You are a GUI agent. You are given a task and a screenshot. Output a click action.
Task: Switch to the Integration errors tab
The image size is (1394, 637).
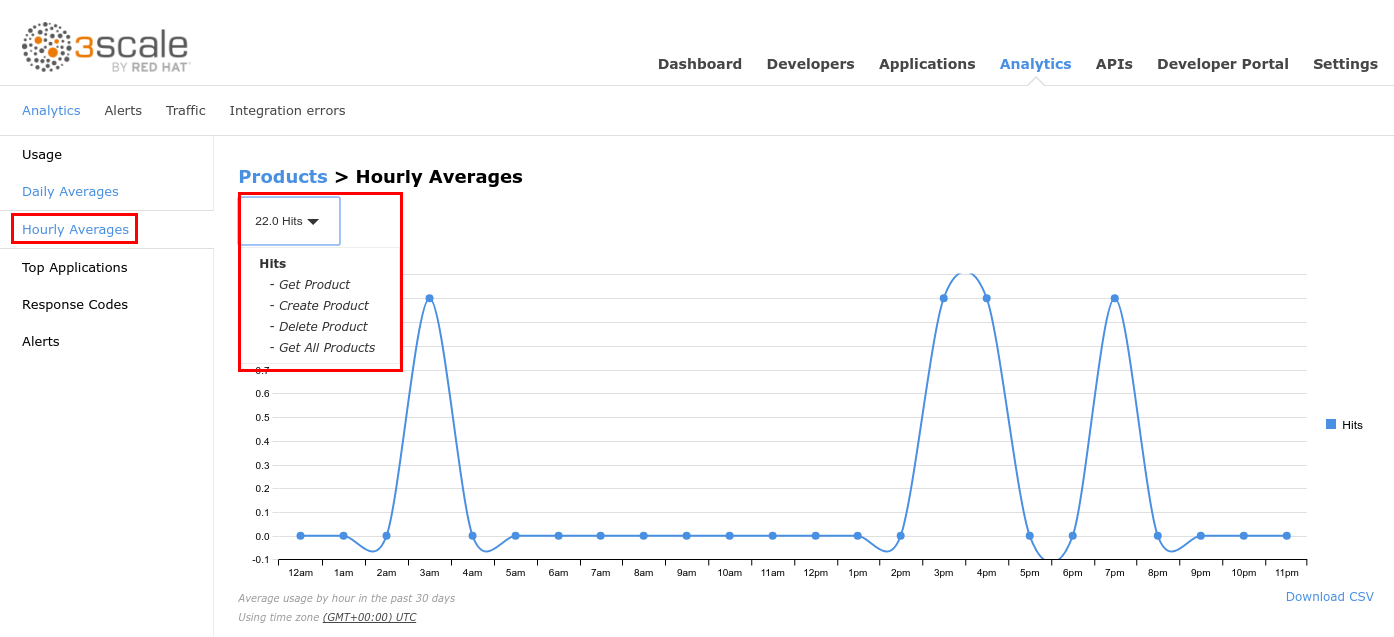coord(287,111)
